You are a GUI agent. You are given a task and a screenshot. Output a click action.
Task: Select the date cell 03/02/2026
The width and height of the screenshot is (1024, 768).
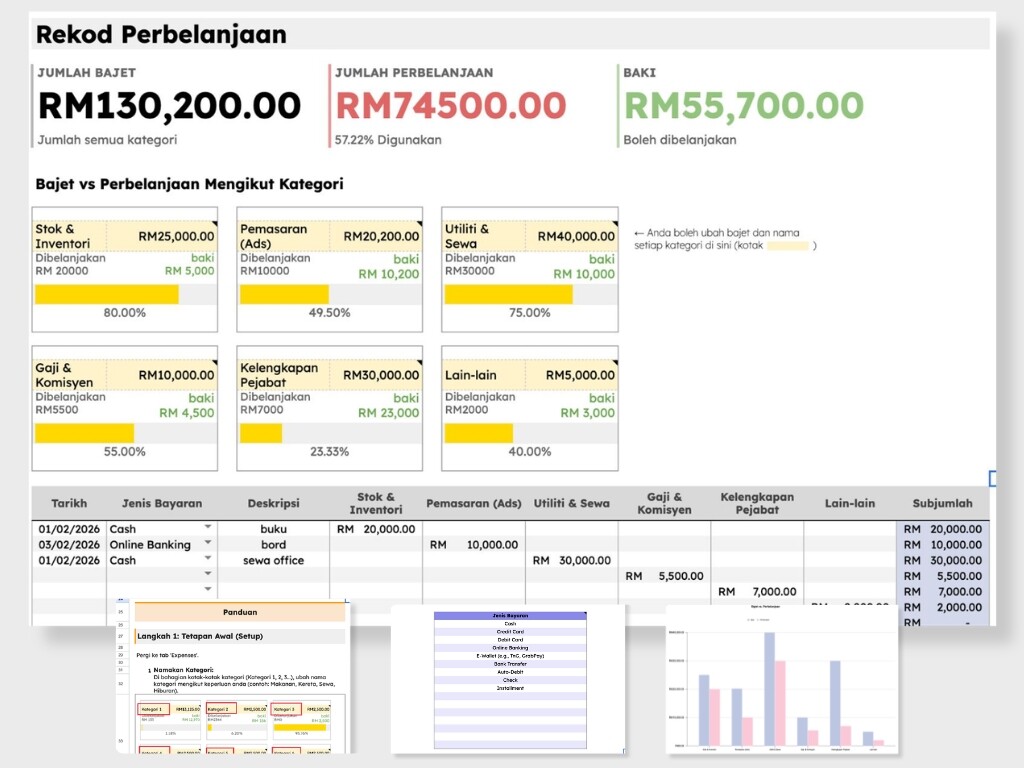tap(69, 545)
